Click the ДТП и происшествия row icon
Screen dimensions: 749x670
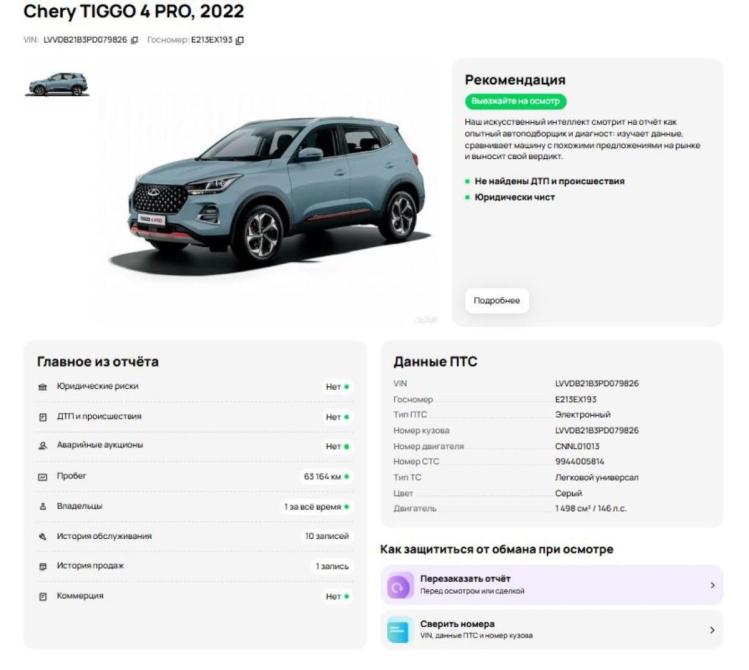tap(43, 417)
